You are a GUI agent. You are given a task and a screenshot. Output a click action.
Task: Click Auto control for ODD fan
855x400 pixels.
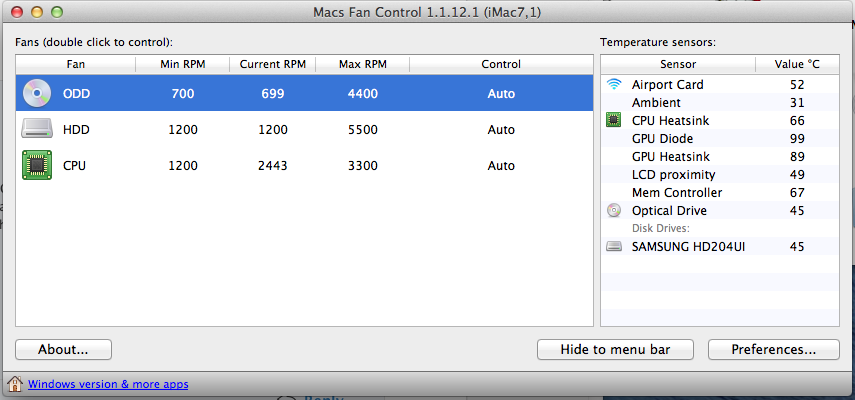tap(501, 94)
